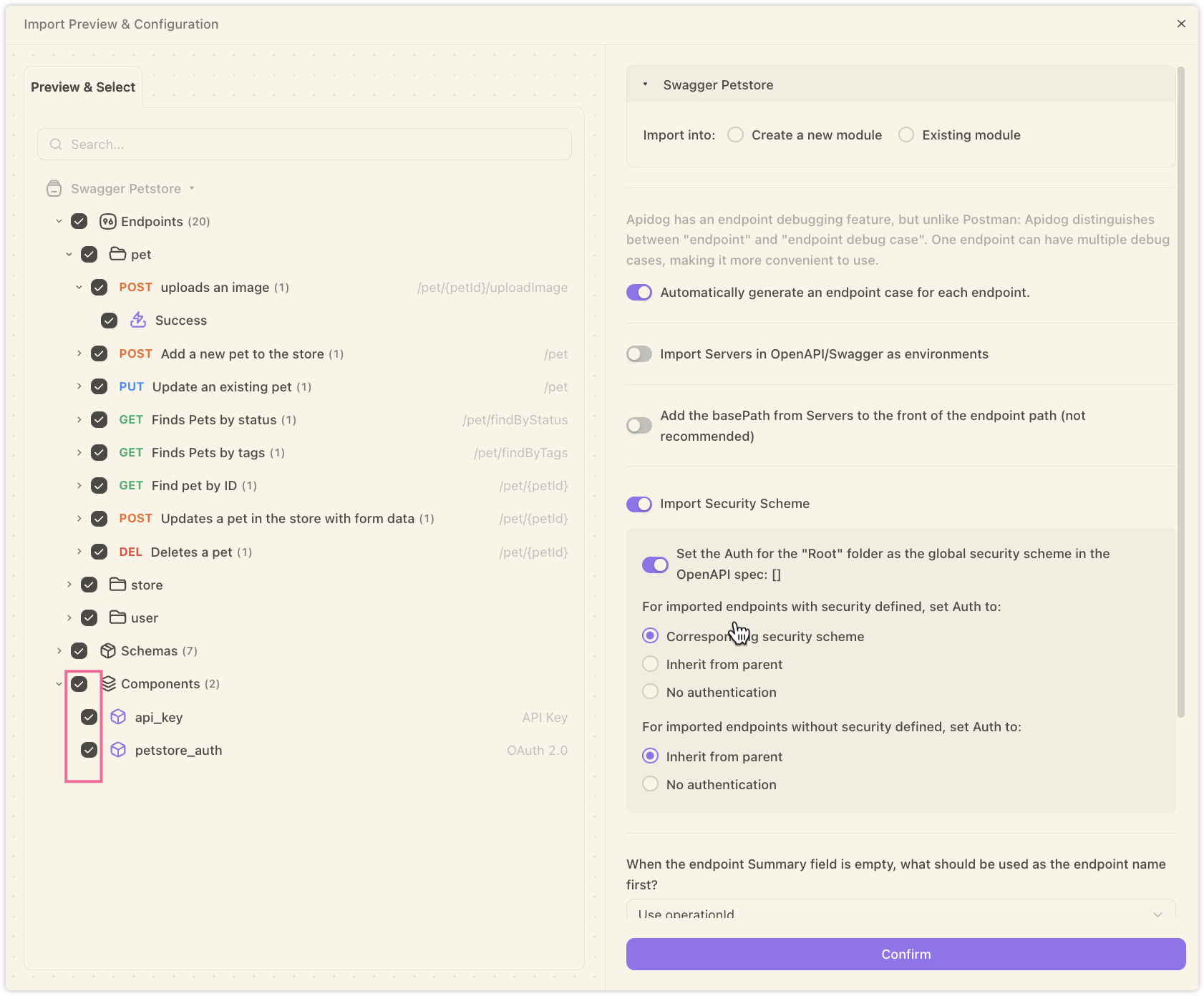1204x996 pixels.
Task: Expand the store folder
Action: click(69, 585)
